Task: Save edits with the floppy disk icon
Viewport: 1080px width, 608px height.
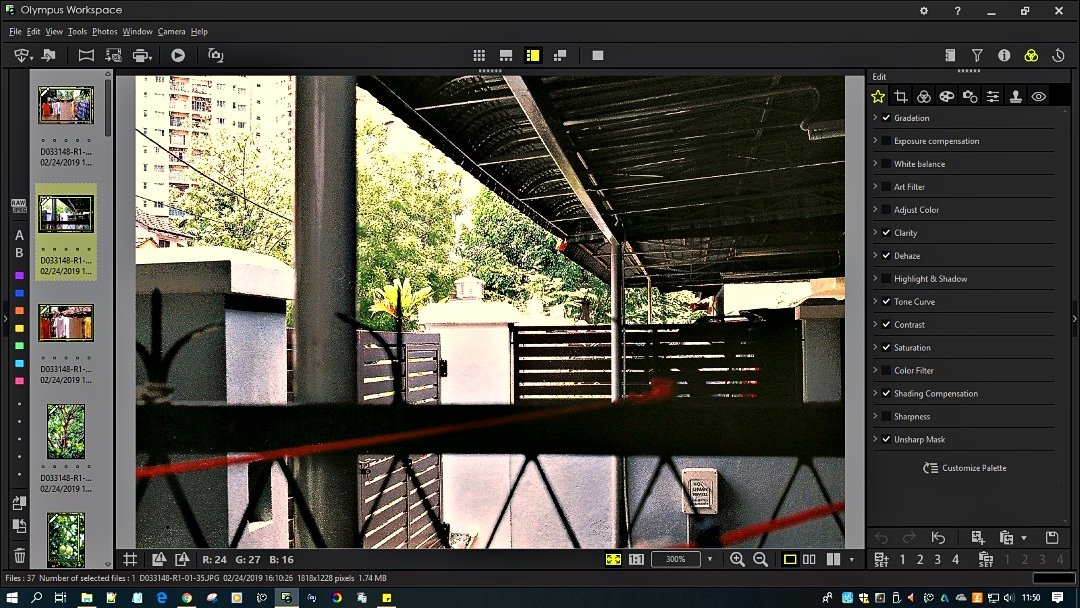Action: click(1052, 537)
